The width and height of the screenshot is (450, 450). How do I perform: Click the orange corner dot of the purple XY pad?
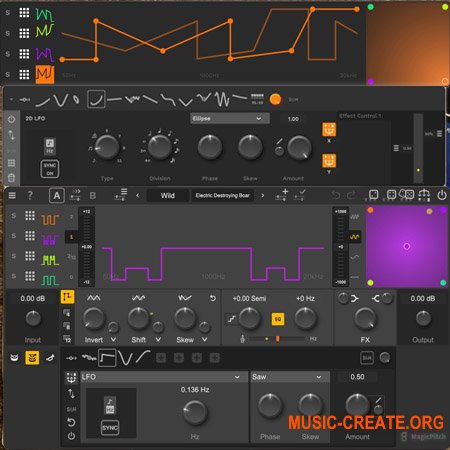(370, 210)
